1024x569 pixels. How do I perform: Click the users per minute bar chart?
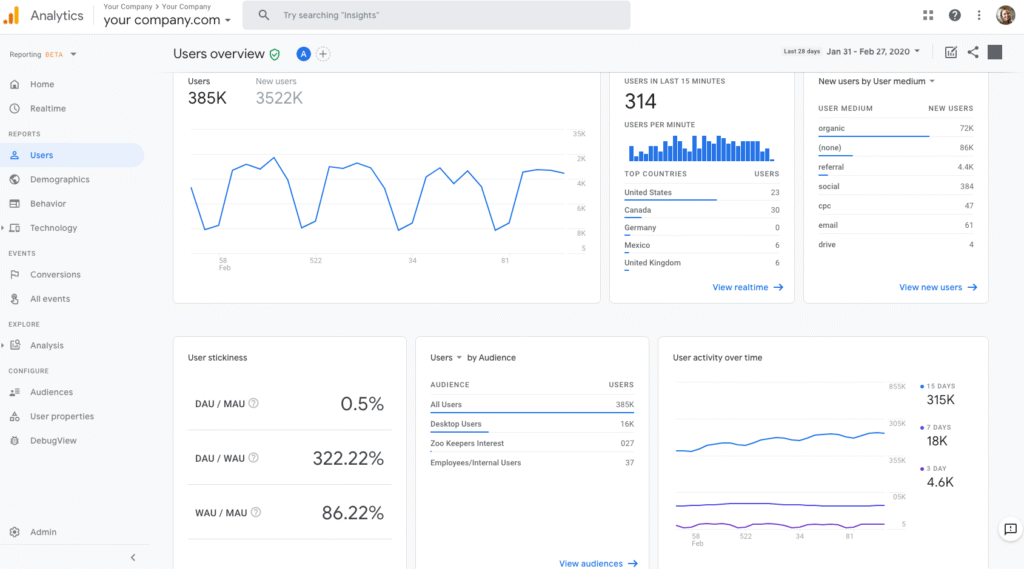click(701, 148)
